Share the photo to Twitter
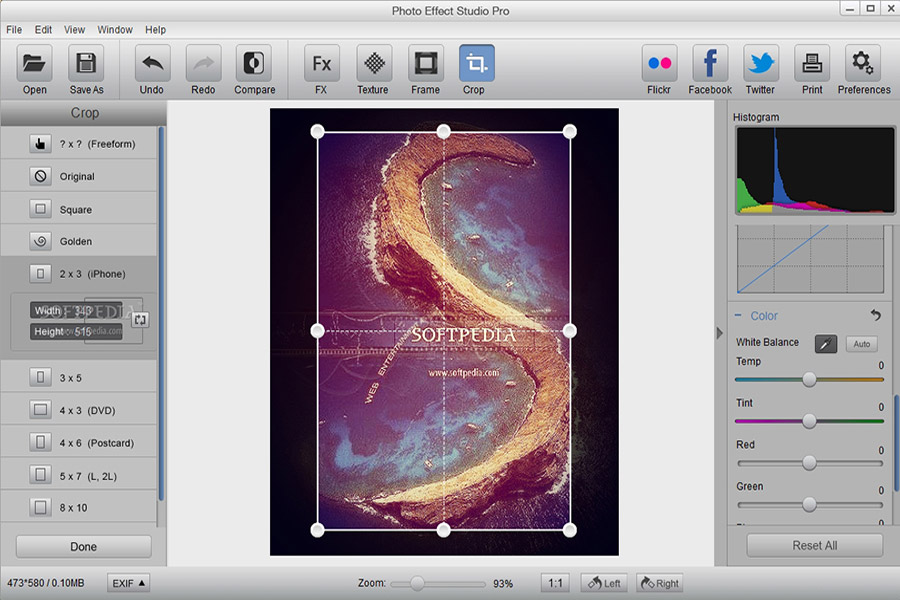 pos(761,63)
